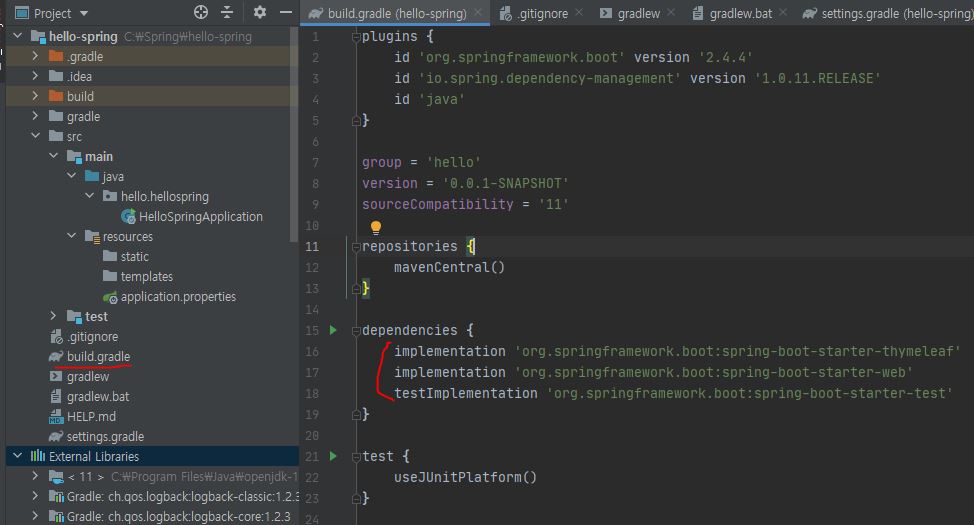This screenshot has height=525, width=974.
Task: Switch to gradlew editor tab
Action: (639, 13)
